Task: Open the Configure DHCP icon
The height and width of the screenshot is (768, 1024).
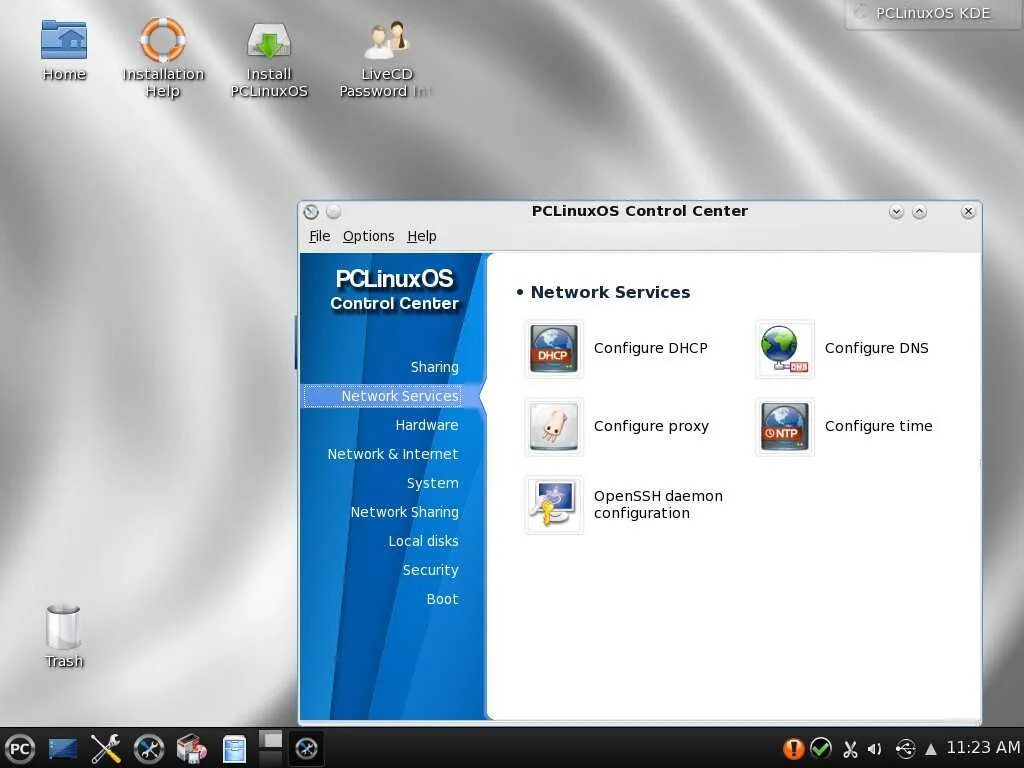Action: [553, 349]
